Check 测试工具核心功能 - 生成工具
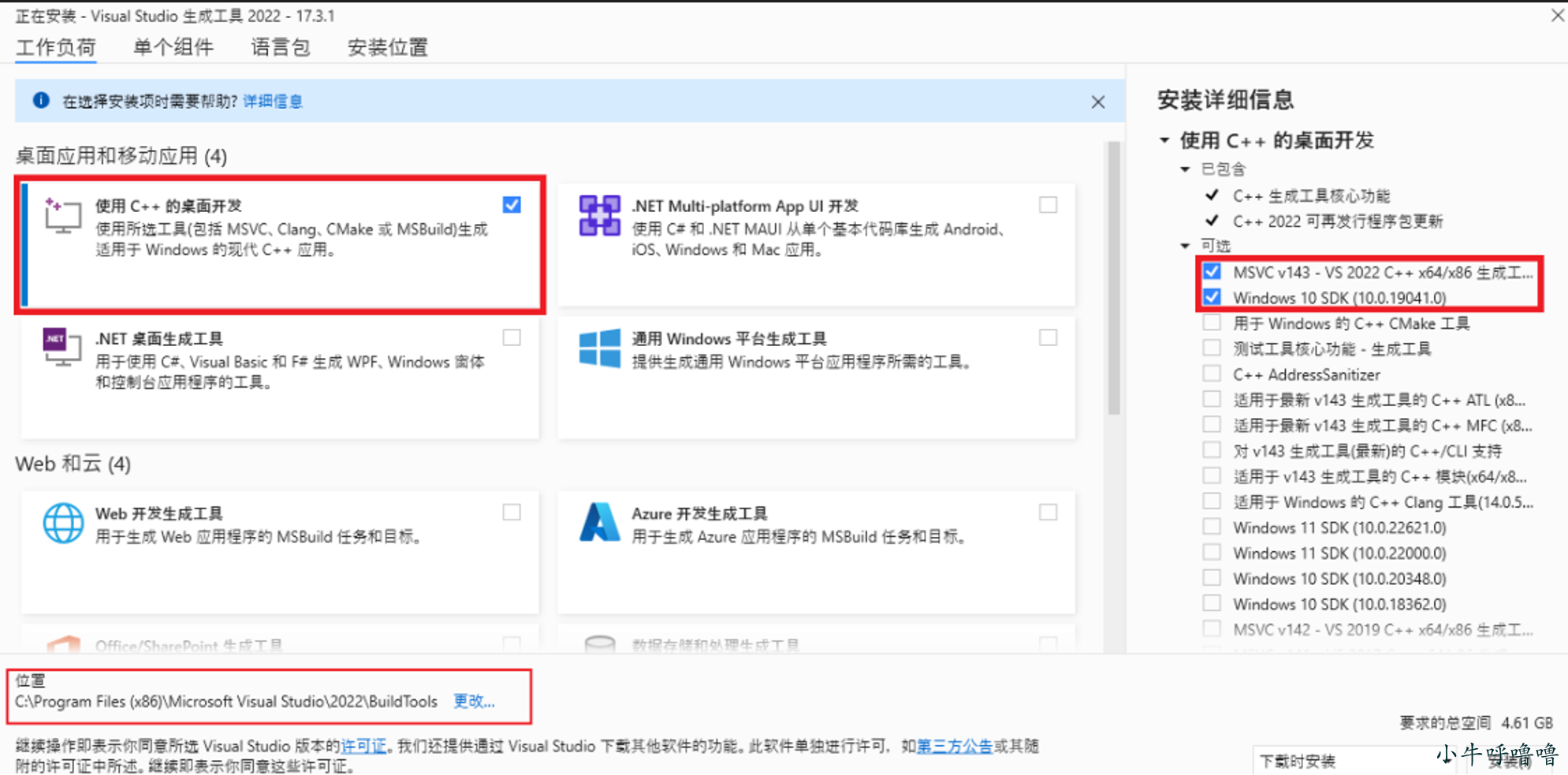1568x775 pixels. tap(1212, 348)
